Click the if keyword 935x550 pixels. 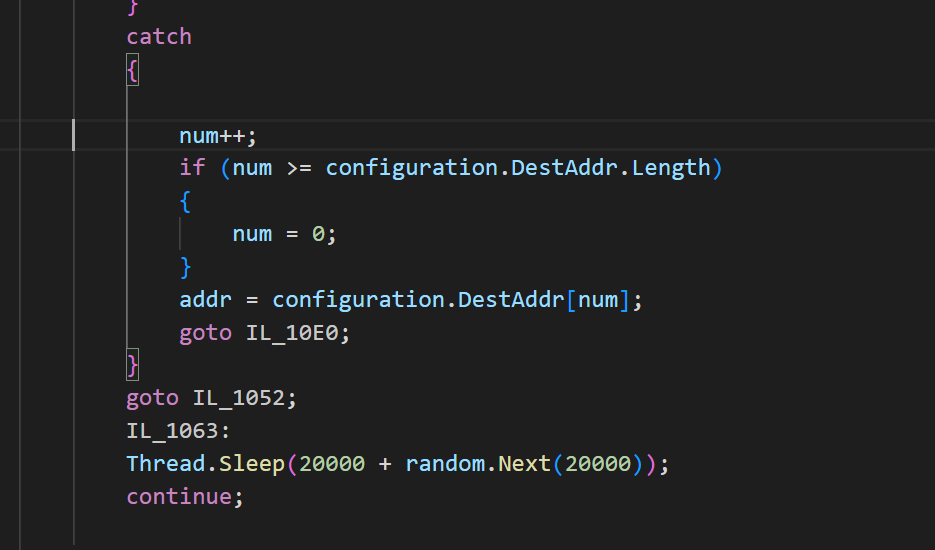click(192, 168)
